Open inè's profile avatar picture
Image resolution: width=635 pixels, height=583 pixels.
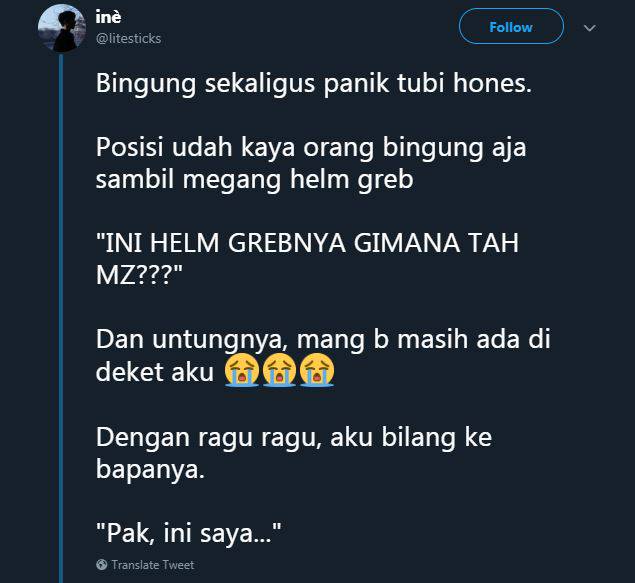click(62, 28)
